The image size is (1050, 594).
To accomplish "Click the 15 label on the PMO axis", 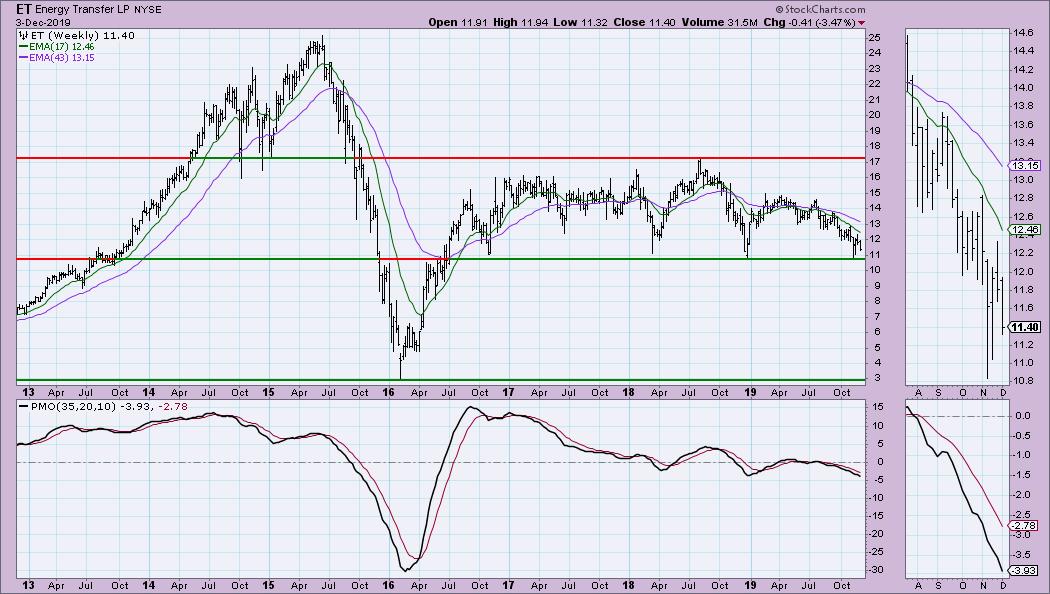I will coord(877,407).
